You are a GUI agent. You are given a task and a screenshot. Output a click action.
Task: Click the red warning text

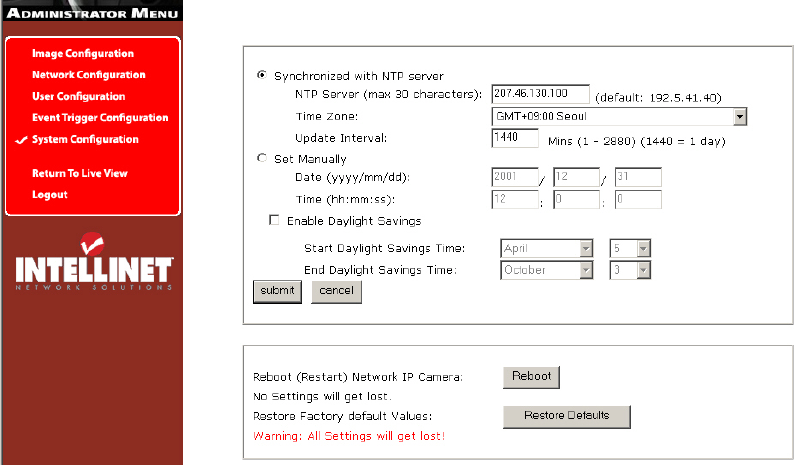tap(349, 436)
